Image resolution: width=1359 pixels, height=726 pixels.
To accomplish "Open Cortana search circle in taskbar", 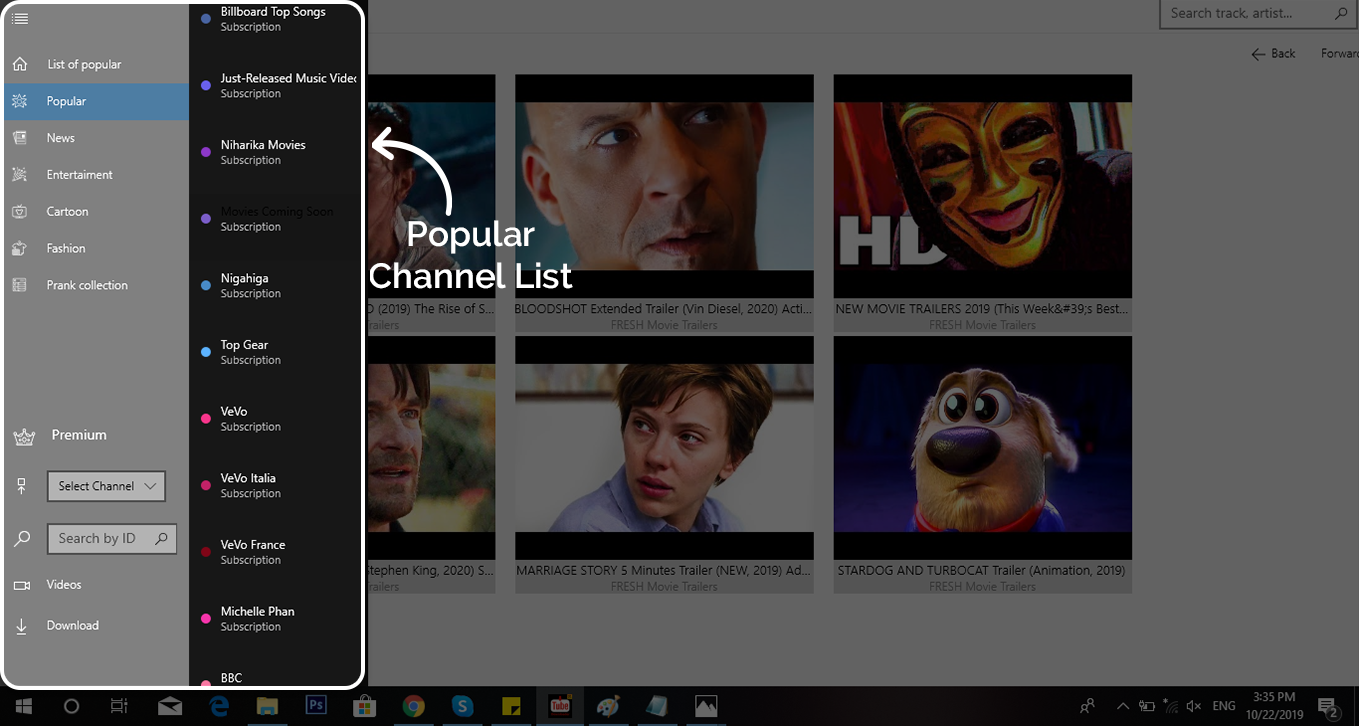I will pyautogui.click(x=71, y=706).
